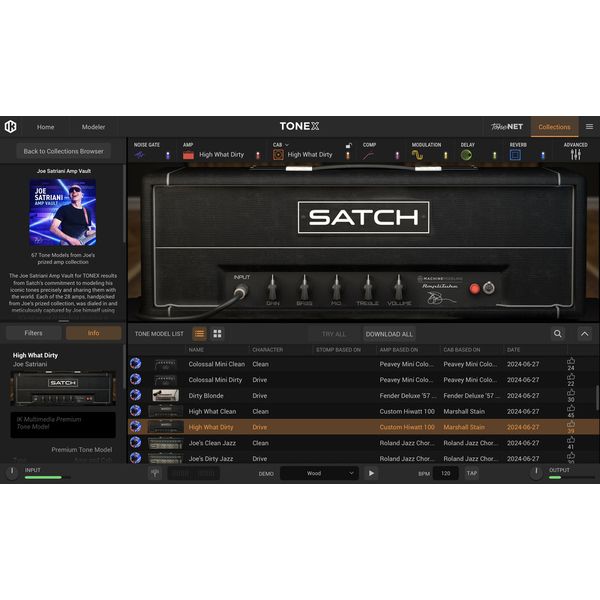This screenshot has height=600, width=600.
Task: Adjust the Output level knob
Action: (536, 472)
